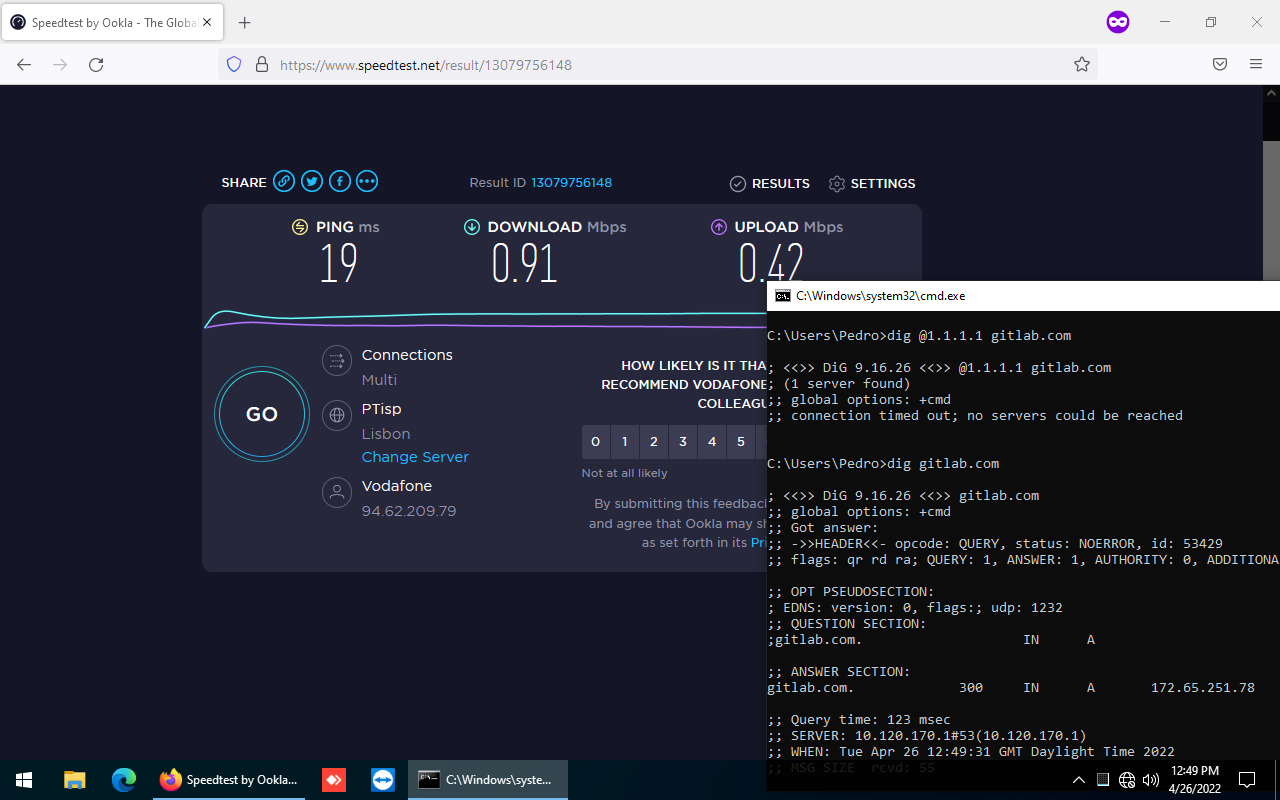Open the Change Server link
Image resolution: width=1280 pixels, height=800 pixels.
tap(415, 456)
